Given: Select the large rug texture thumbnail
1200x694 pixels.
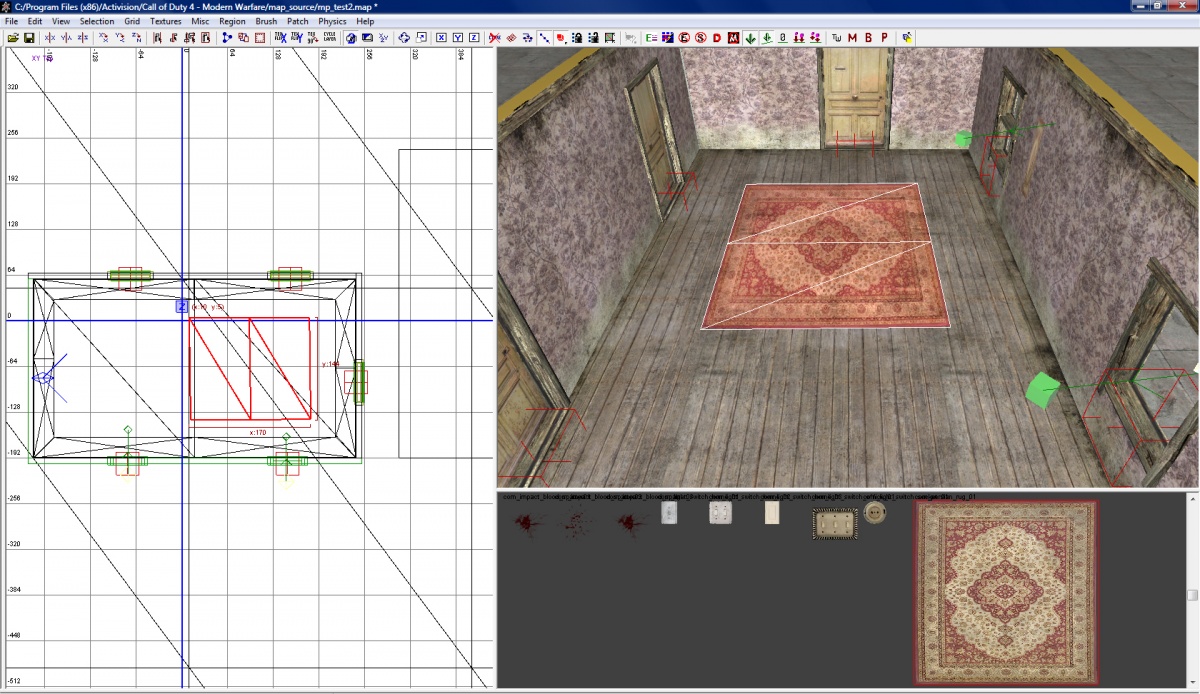Looking at the screenshot, I should tap(1005, 592).
